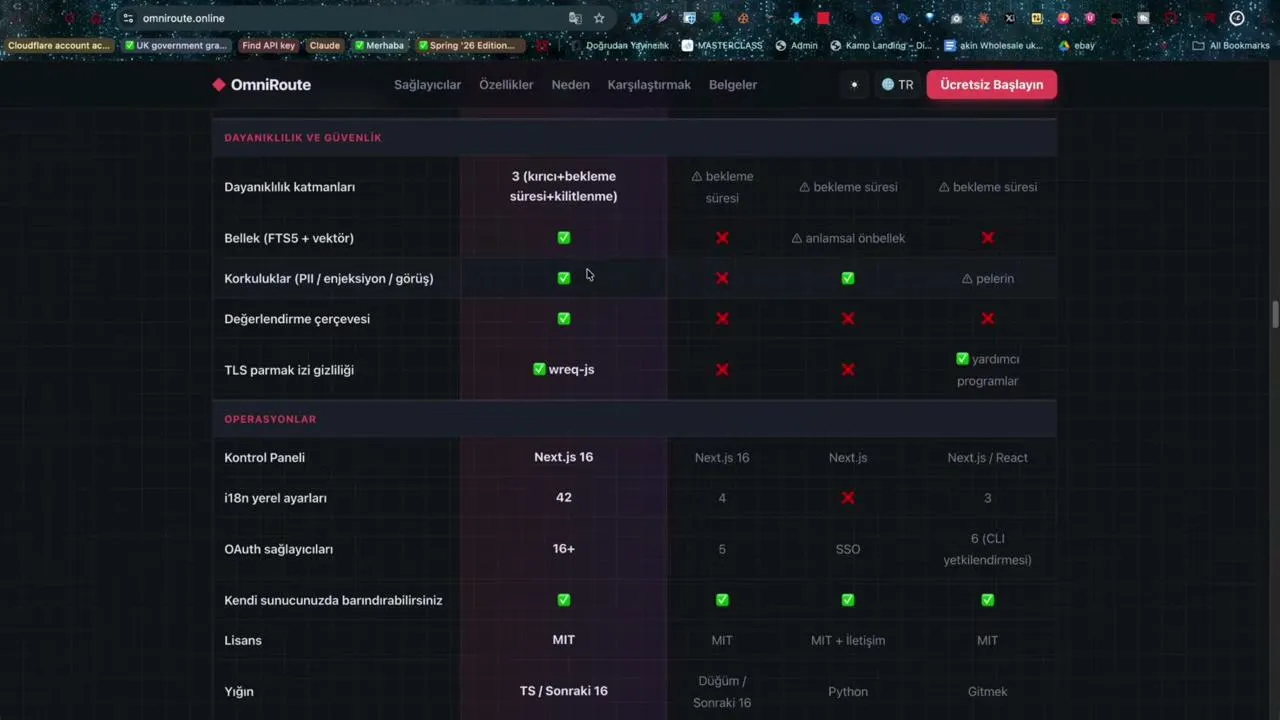
Task: Click the i18n yerel ayarları row label
Action: coord(276,498)
